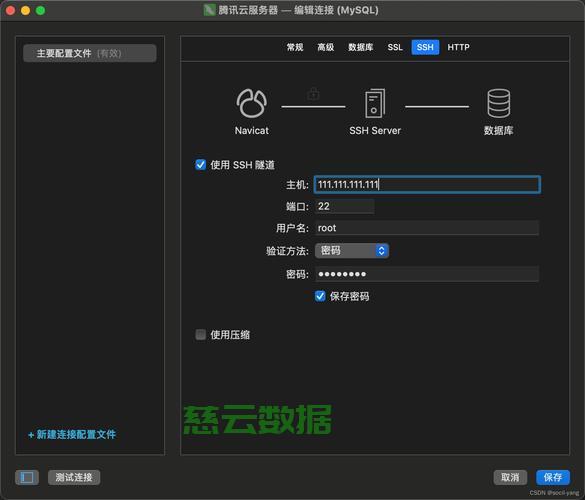Switch to the SSL tab

[395, 47]
